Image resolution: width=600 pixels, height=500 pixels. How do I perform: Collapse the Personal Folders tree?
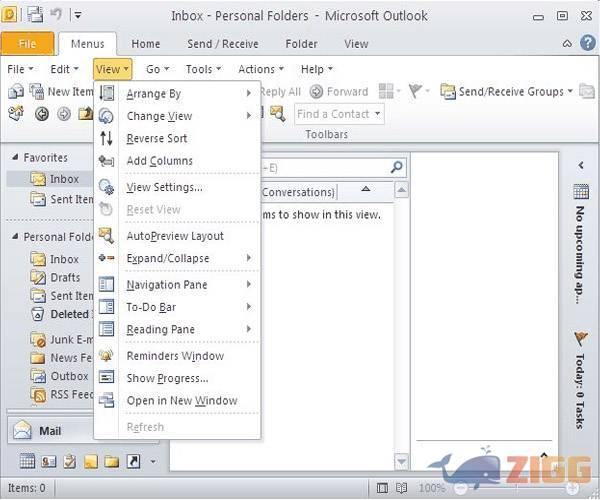coord(15,236)
